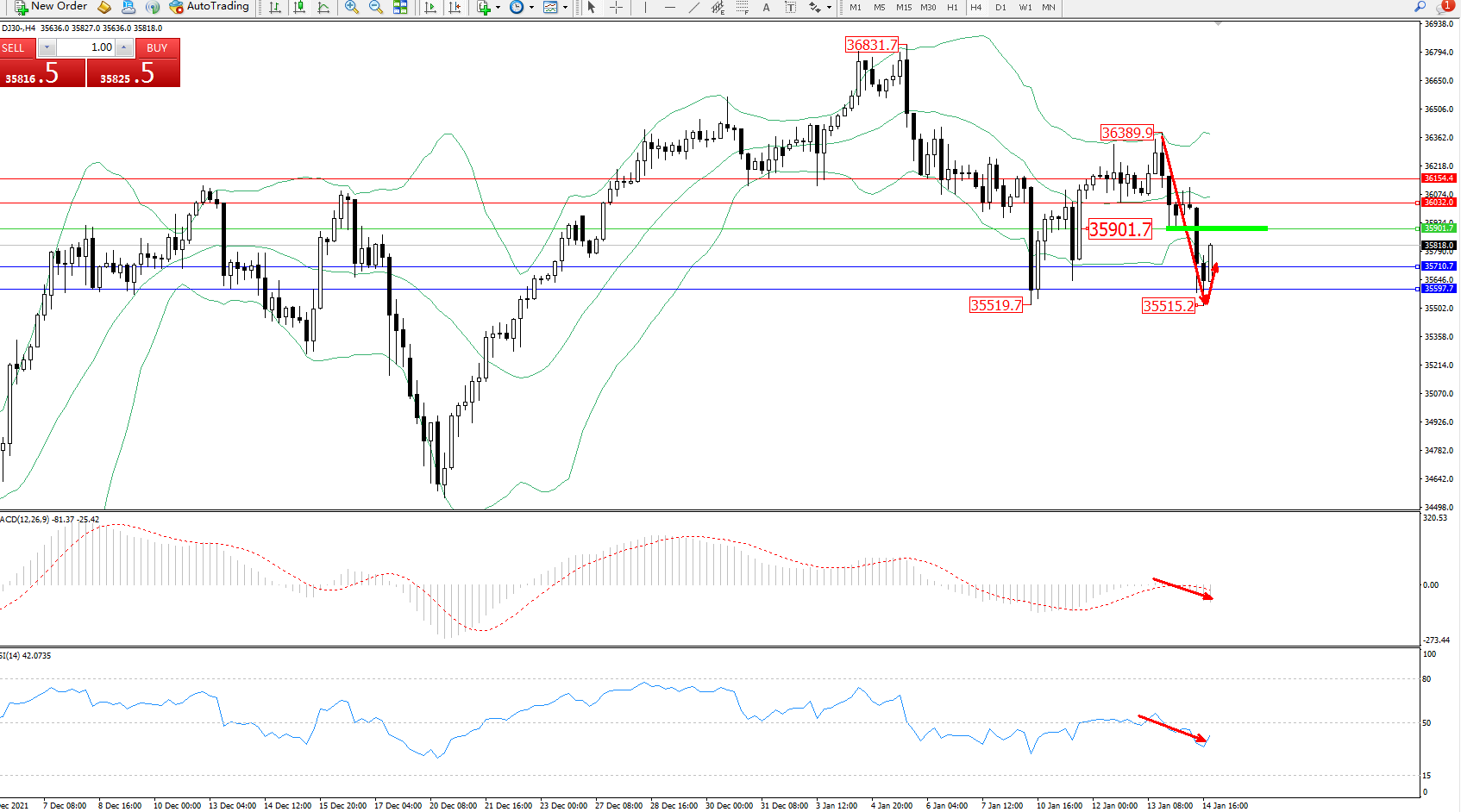
Task: Select the Crosshair cursor tool
Action: tap(616, 7)
